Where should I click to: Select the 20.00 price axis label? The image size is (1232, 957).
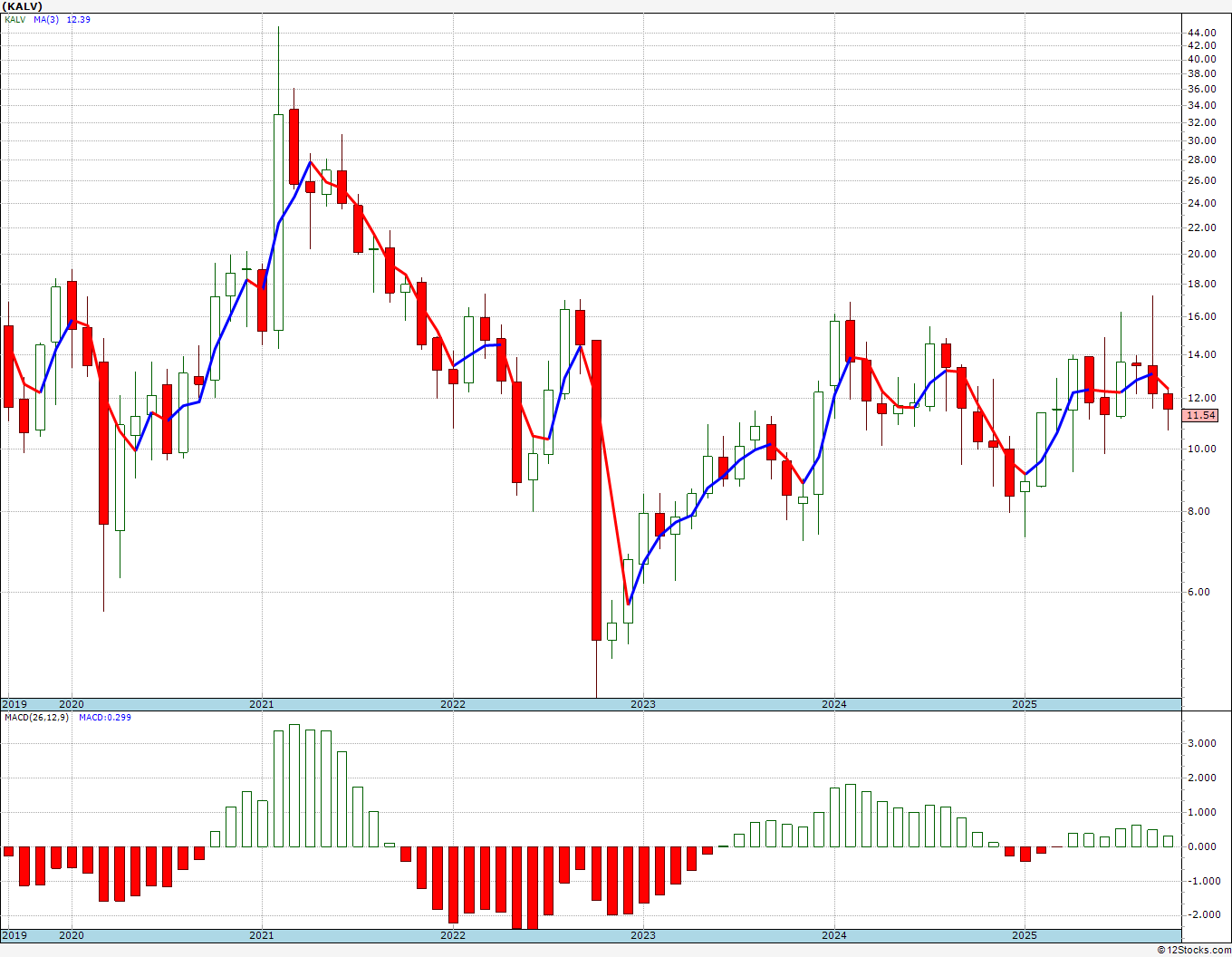click(1201, 254)
